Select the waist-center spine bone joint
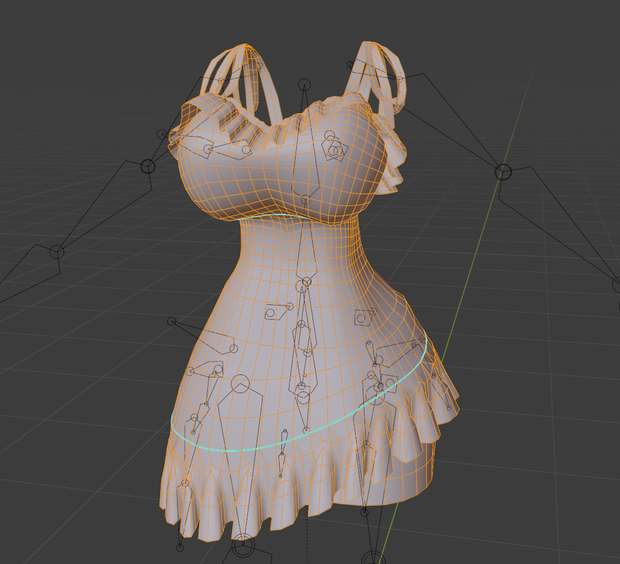 306,282
